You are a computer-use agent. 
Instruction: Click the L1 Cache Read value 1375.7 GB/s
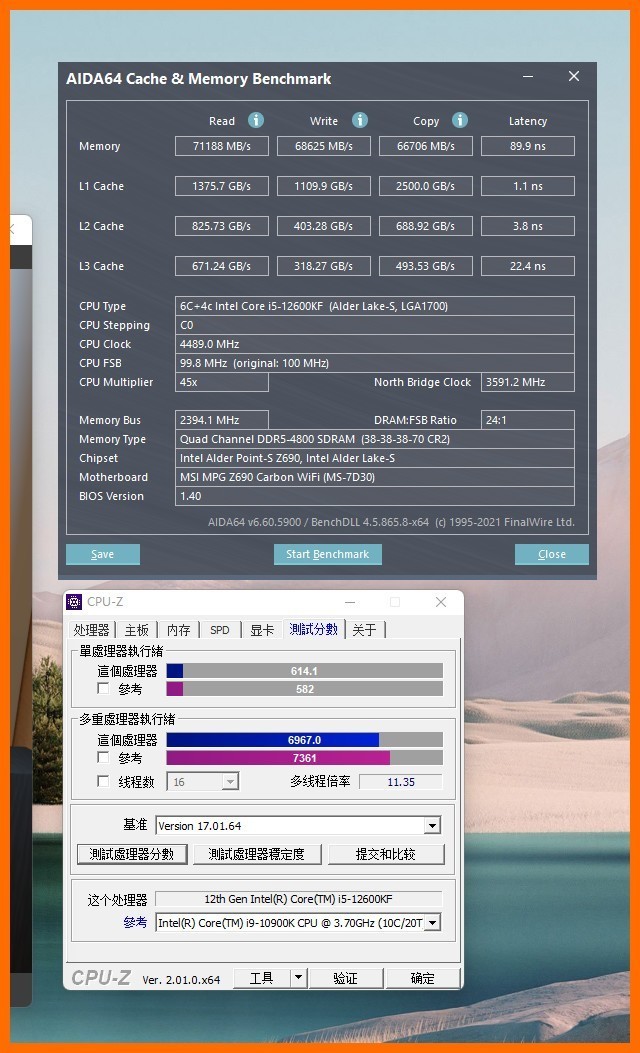tap(222, 186)
